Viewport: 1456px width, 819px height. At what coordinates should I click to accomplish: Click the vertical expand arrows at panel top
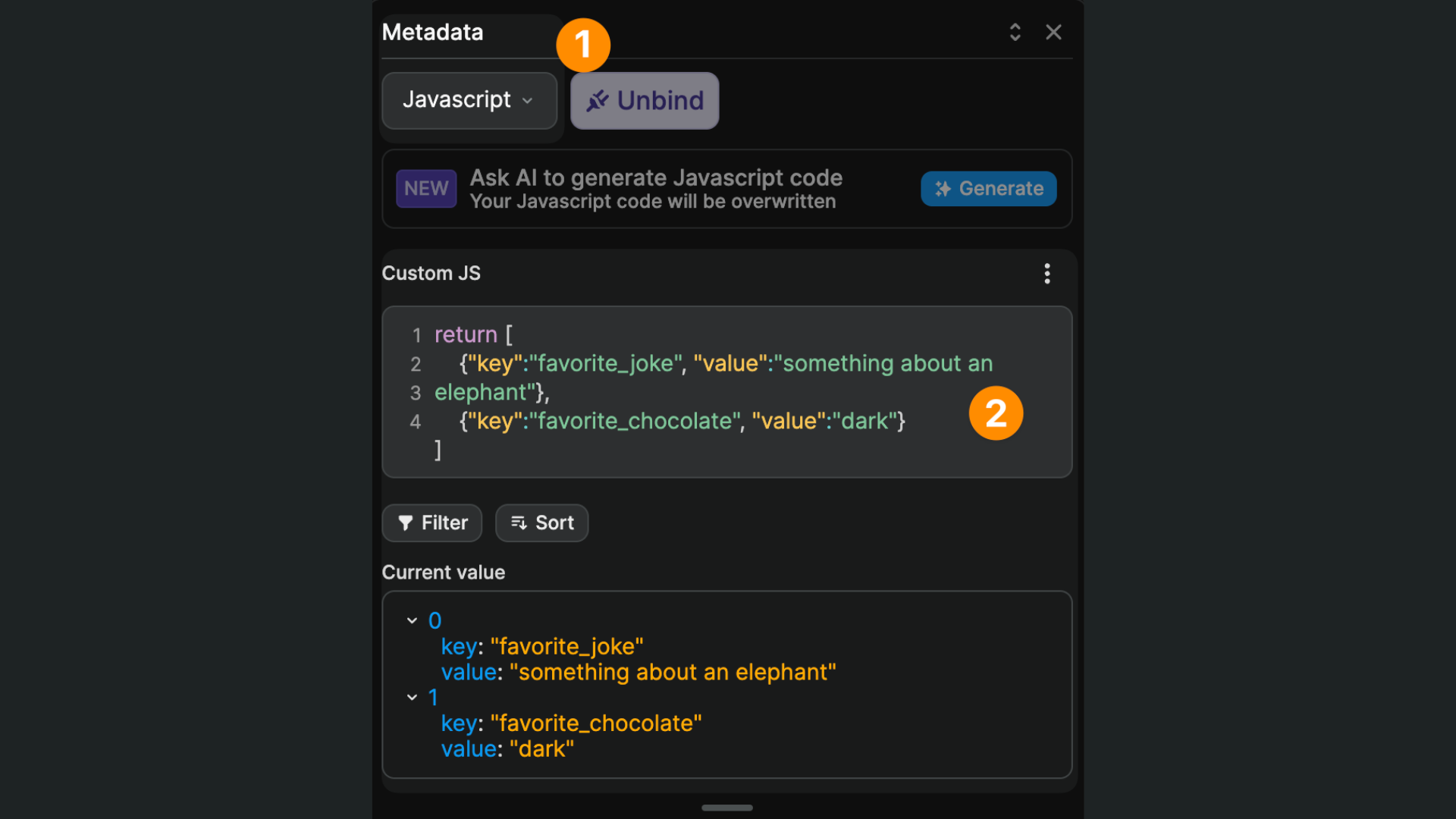1015,32
